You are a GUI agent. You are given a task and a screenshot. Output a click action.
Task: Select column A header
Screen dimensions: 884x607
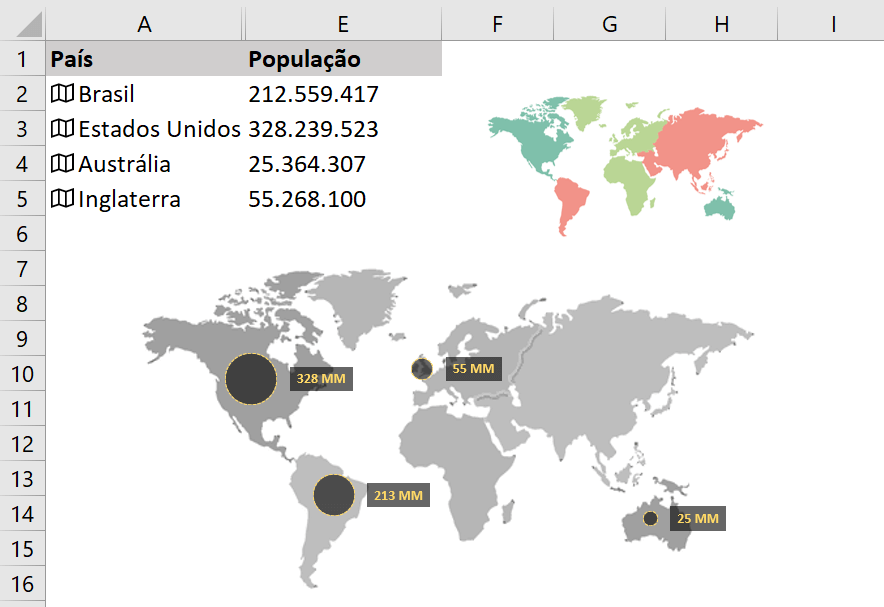[x=144, y=22]
